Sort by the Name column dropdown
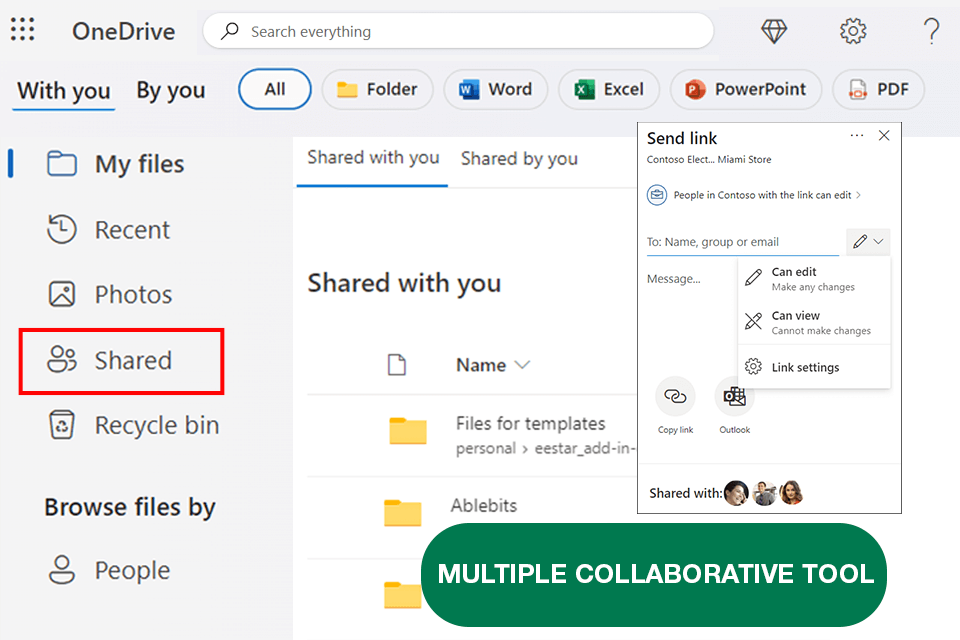Viewport: 960px width, 640px height. tap(493, 365)
